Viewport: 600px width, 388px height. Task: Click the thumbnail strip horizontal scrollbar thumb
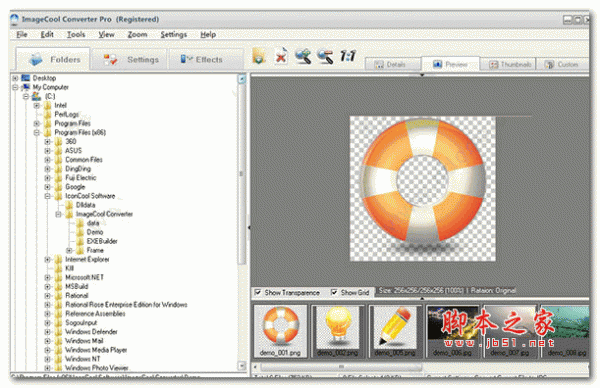pos(341,367)
